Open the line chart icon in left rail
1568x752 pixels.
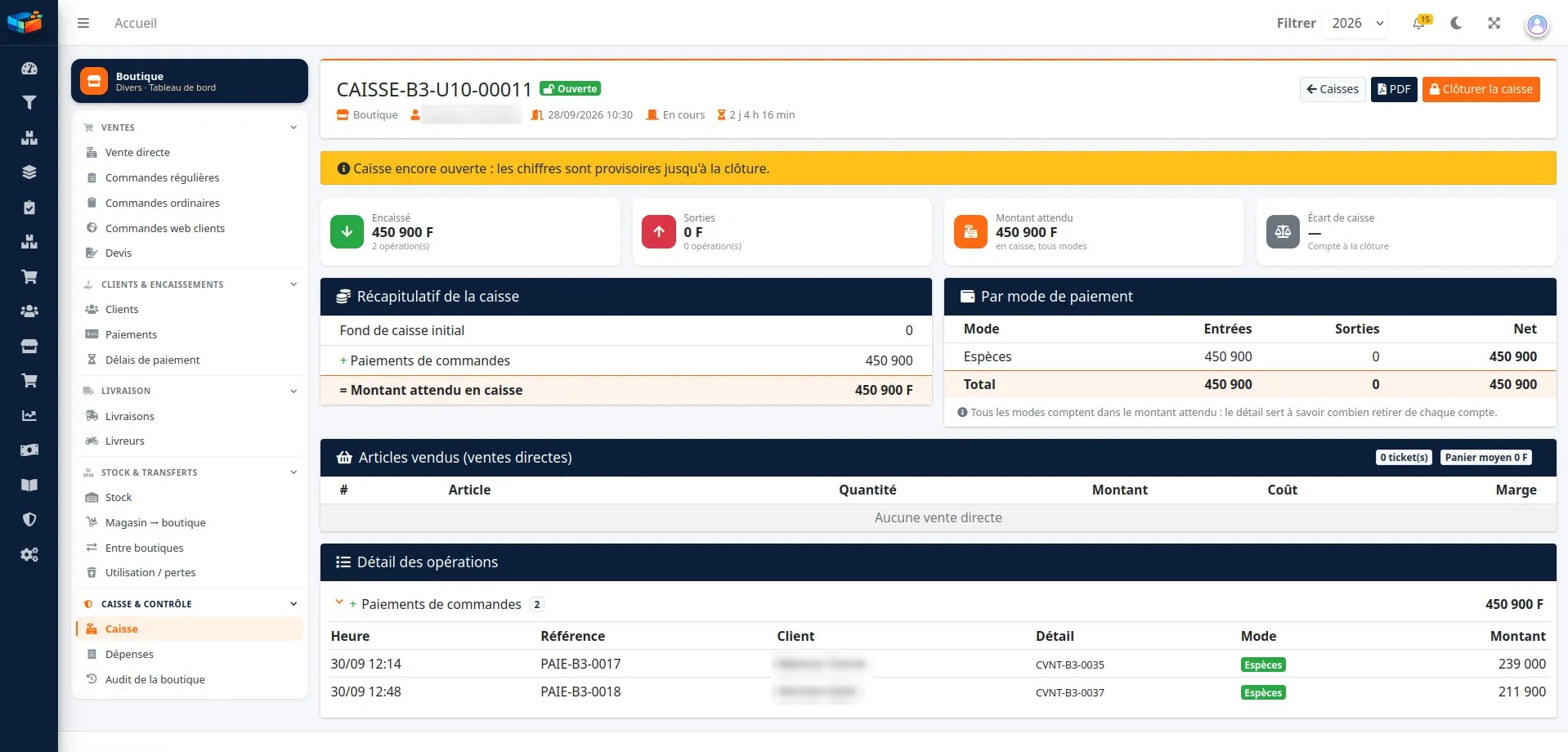29,415
